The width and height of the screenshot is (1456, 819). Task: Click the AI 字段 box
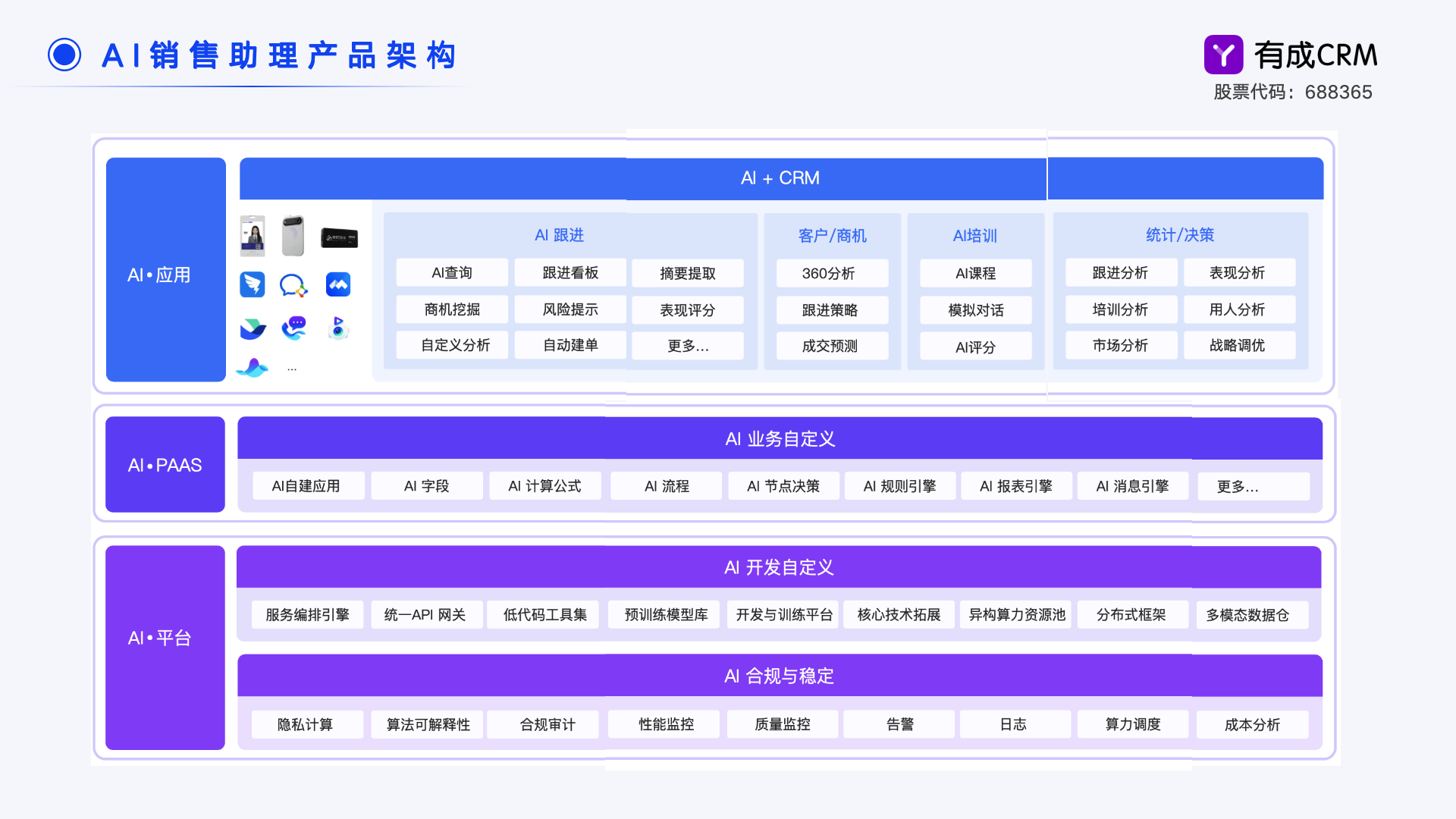[427, 486]
